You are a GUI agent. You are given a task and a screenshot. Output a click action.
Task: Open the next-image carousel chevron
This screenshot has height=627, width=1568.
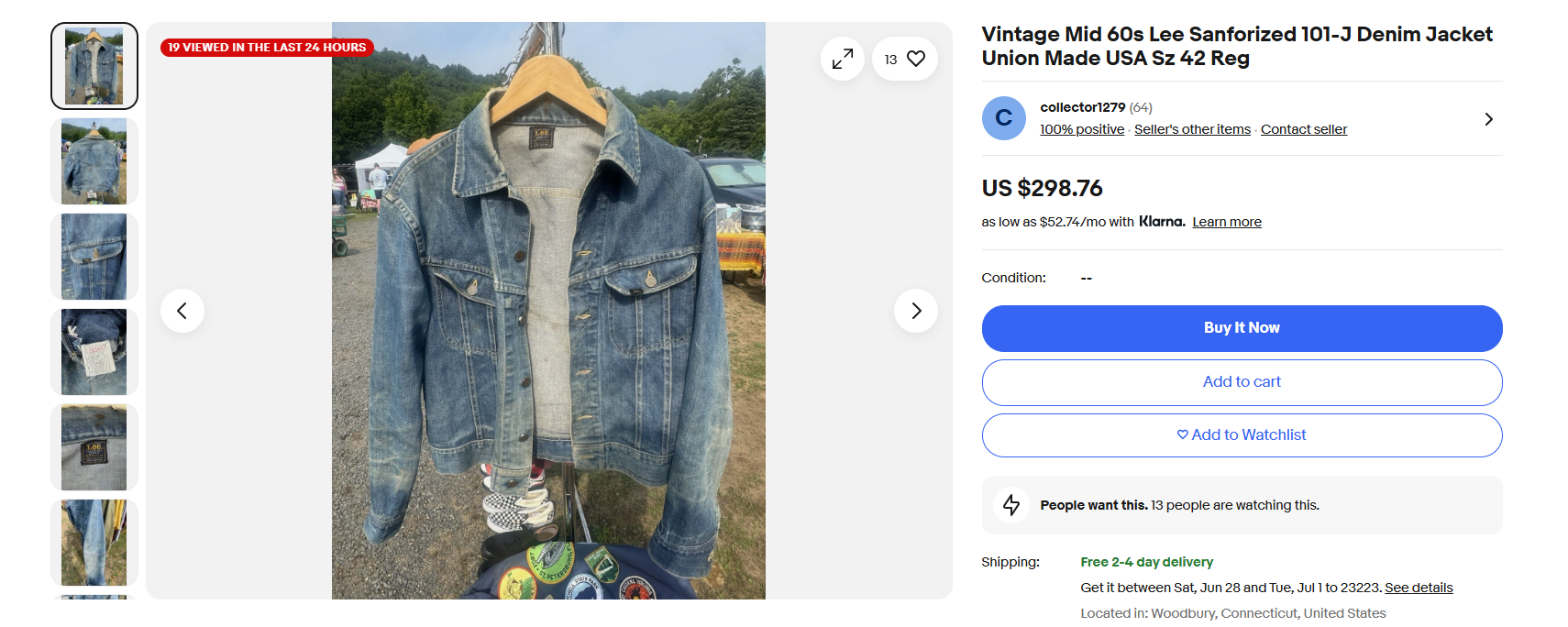916,311
